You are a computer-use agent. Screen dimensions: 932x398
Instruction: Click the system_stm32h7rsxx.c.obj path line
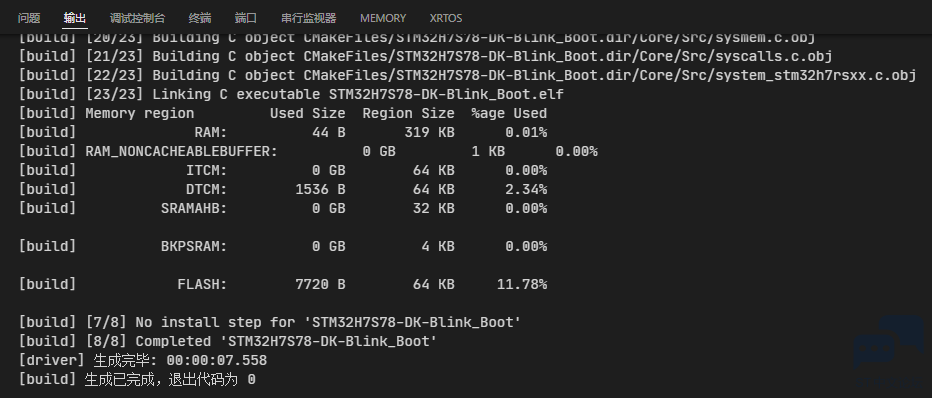click(467, 75)
